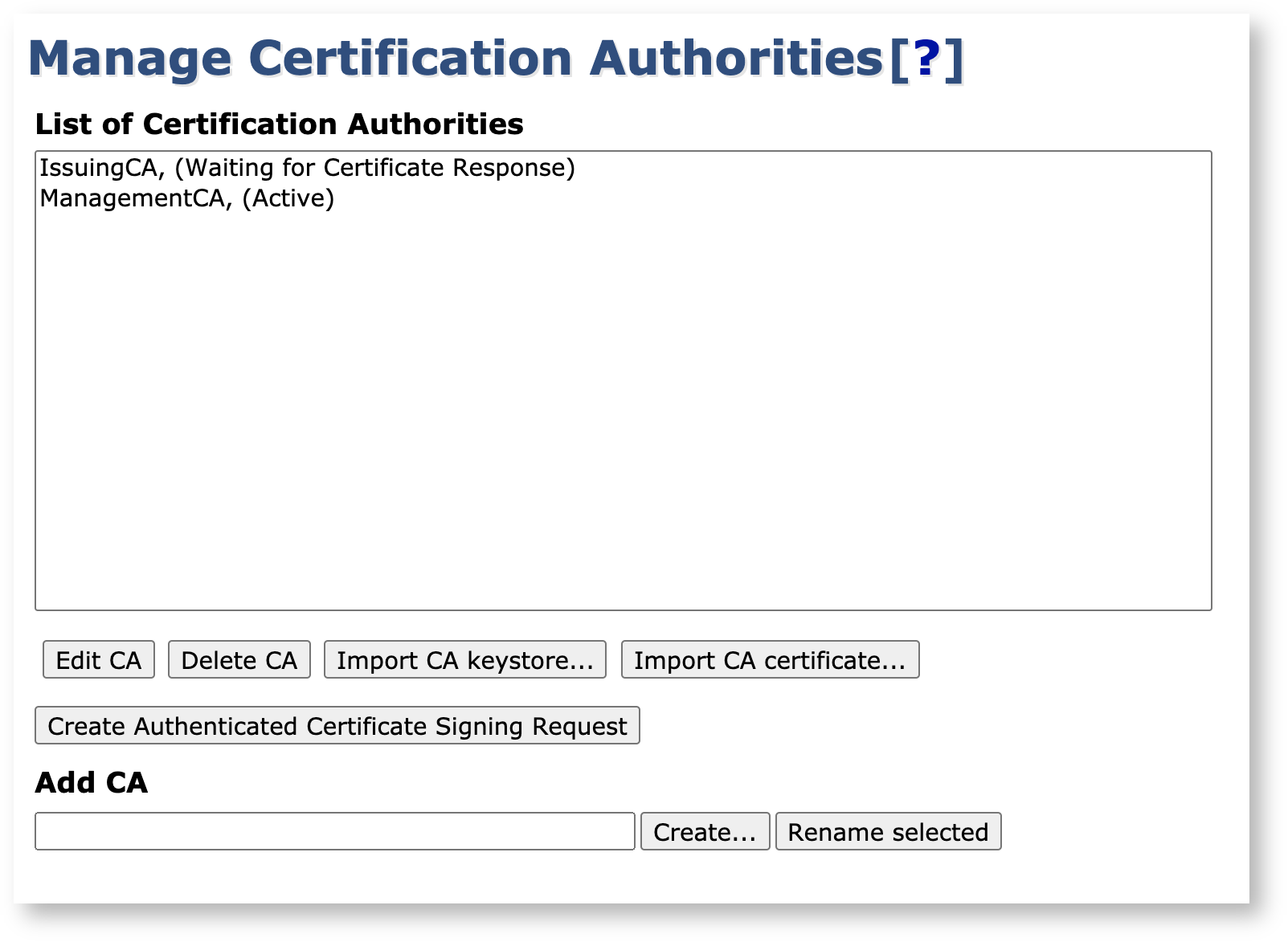Select ManagementCA in the authorities list
1288x942 pixels.
133,198
